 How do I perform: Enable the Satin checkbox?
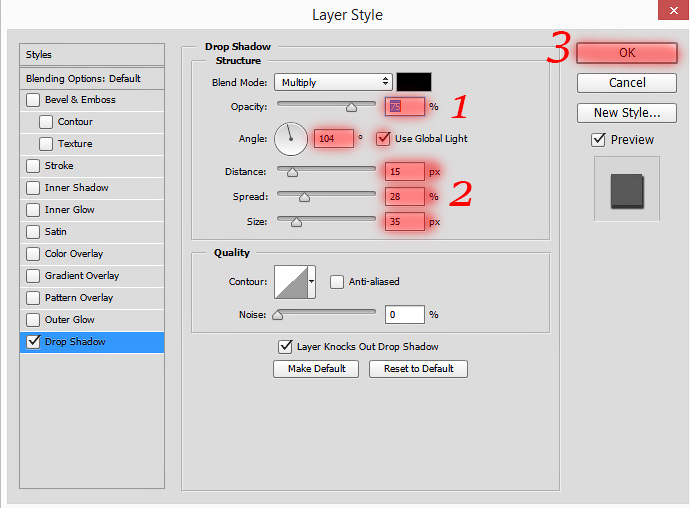point(33,232)
